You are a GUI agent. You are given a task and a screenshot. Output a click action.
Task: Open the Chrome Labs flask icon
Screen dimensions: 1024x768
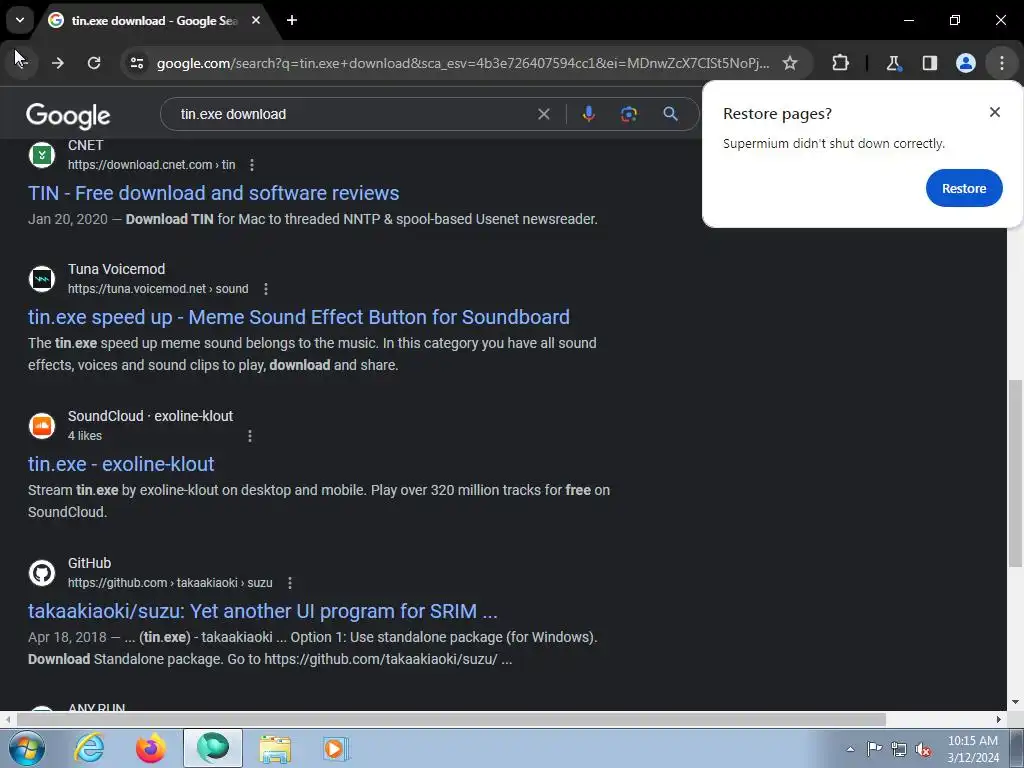pos(893,63)
